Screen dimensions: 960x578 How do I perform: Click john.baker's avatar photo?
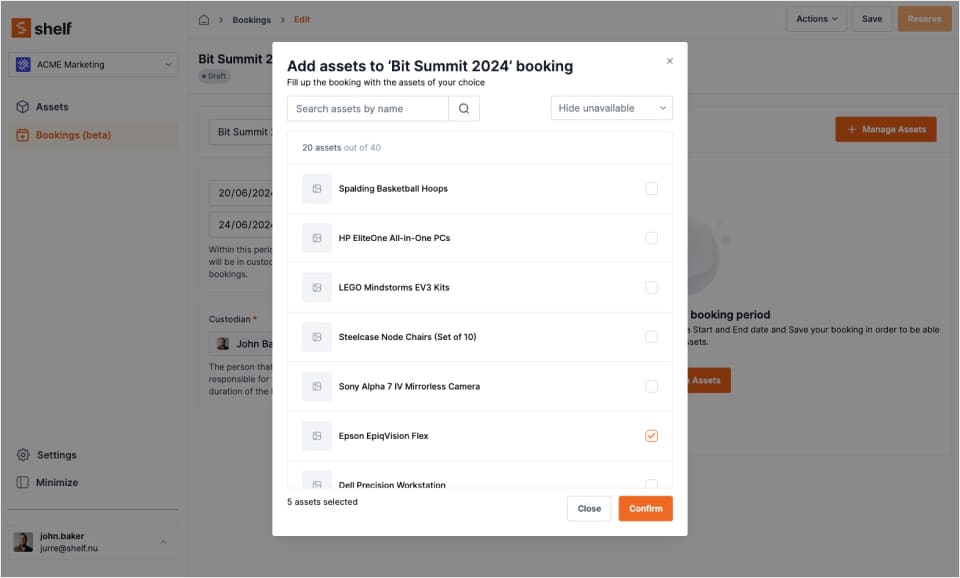(23, 542)
